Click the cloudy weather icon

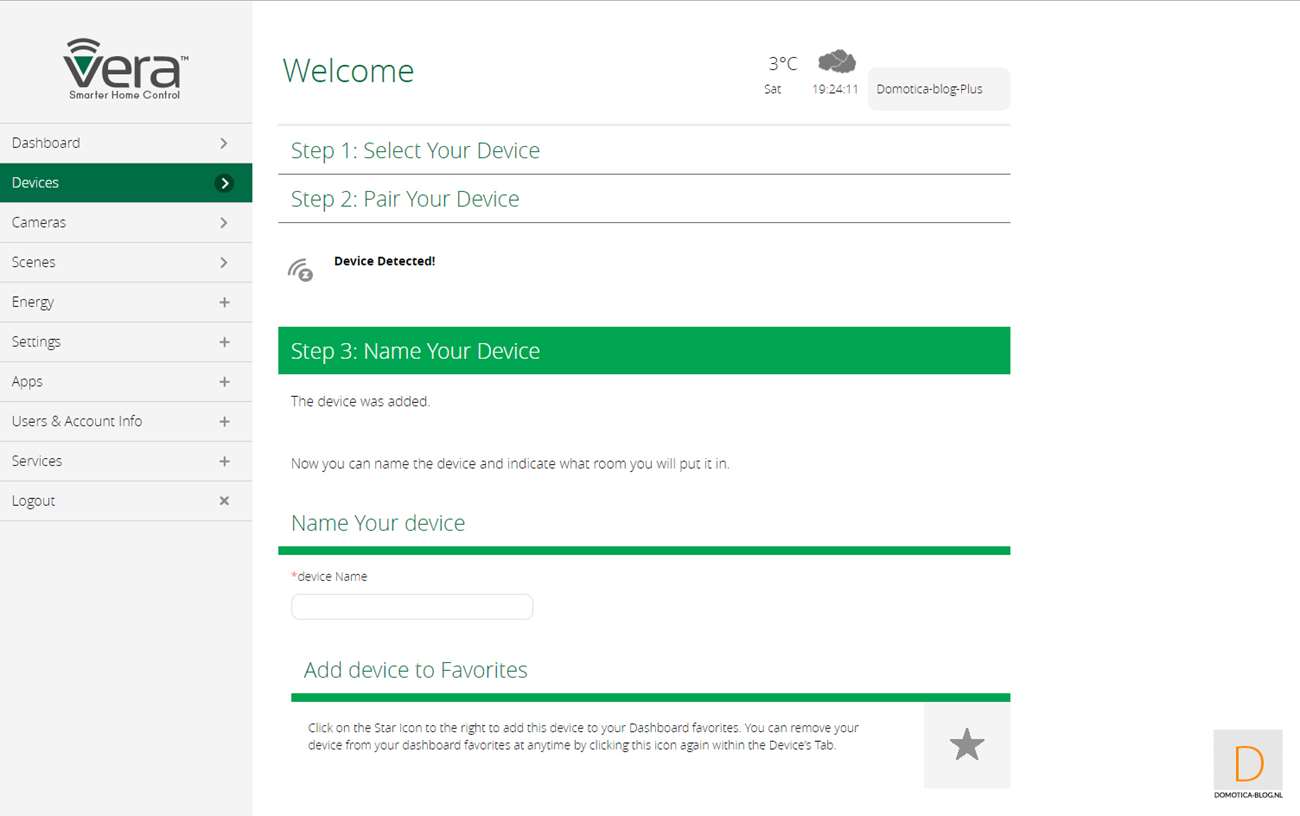tap(836, 62)
